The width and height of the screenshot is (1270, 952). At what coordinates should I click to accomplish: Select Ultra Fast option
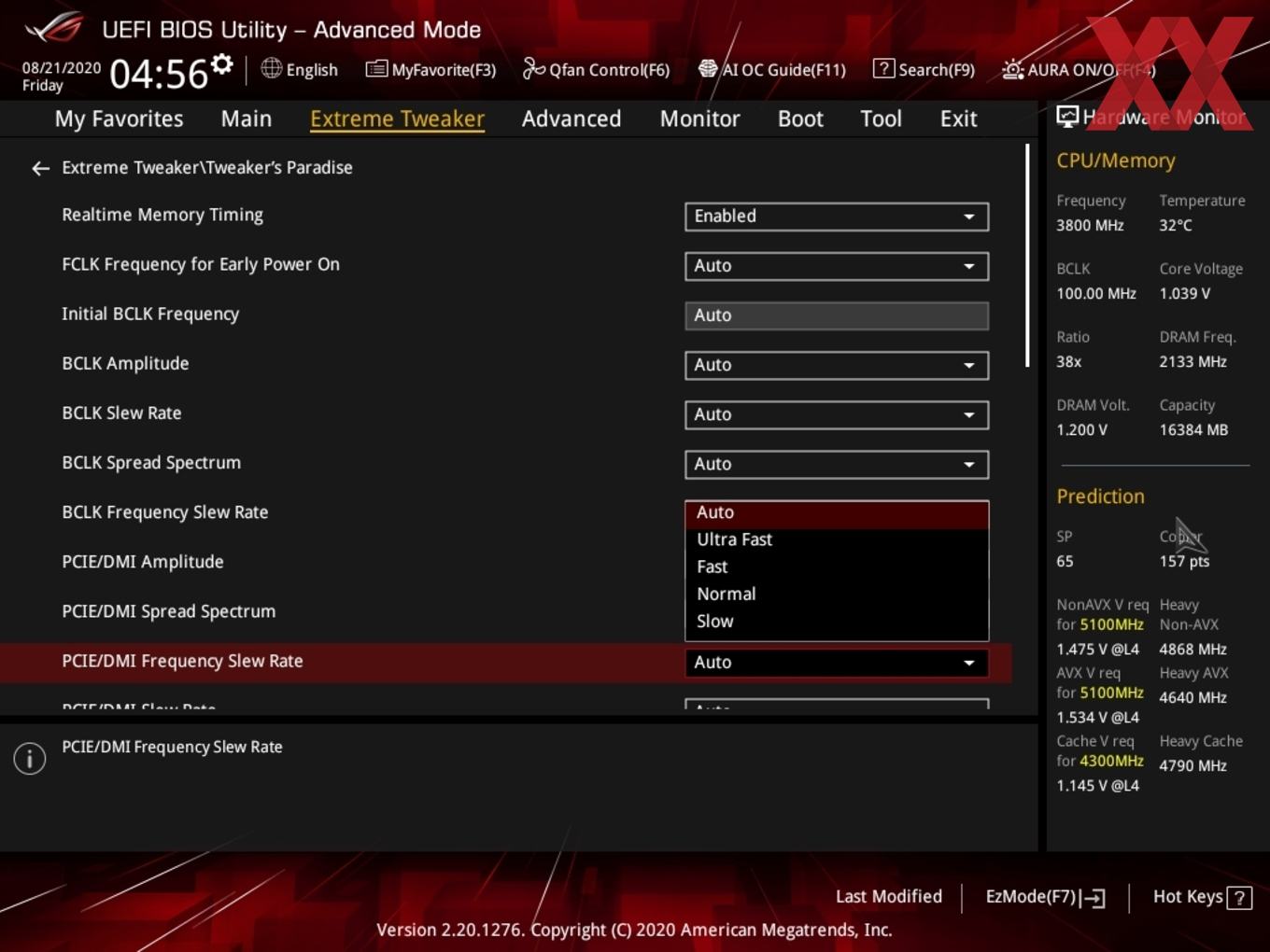[x=837, y=539]
